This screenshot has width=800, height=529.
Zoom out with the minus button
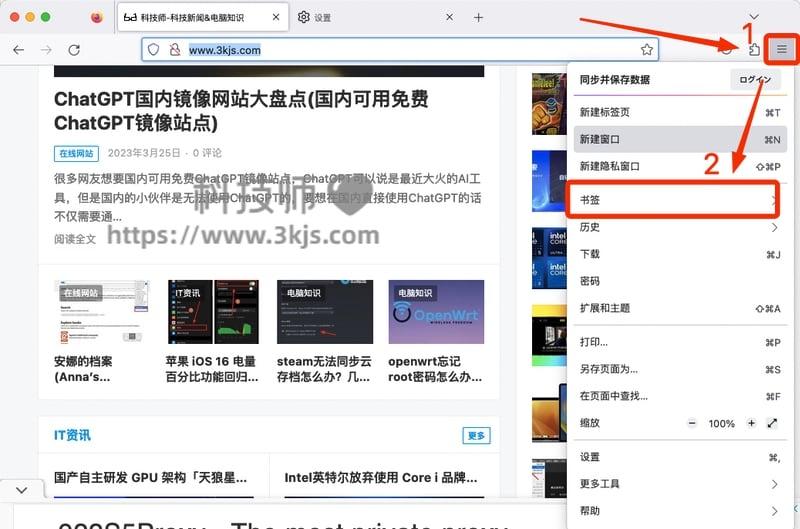692,423
